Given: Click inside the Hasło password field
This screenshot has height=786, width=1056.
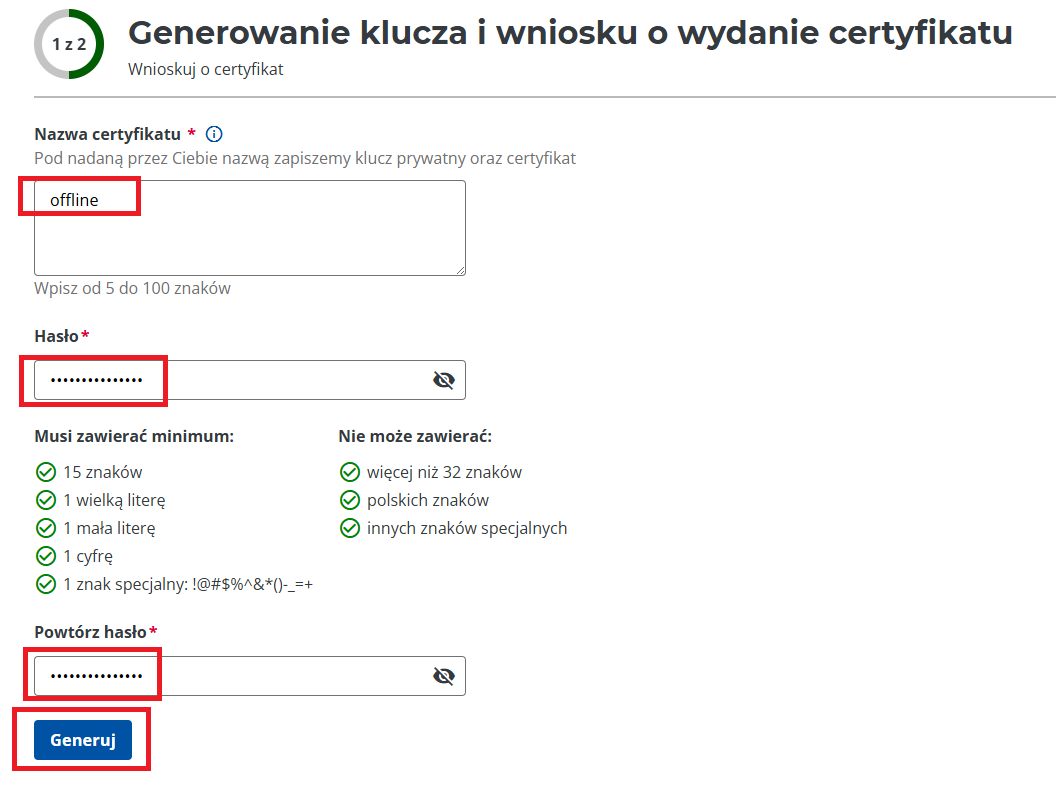Looking at the screenshot, I should [230, 380].
